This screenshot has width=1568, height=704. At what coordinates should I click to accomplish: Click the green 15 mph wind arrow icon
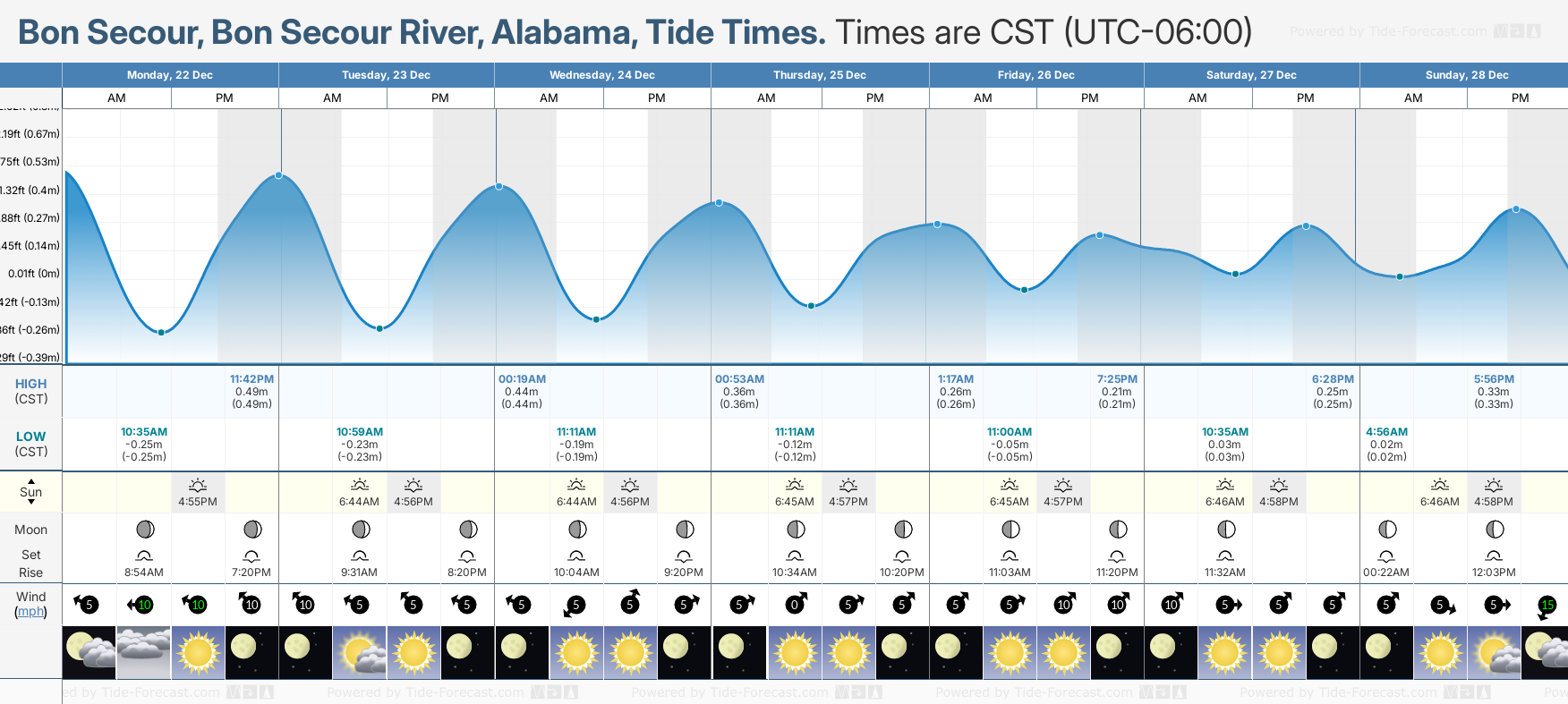pyautogui.click(x=1547, y=605)
